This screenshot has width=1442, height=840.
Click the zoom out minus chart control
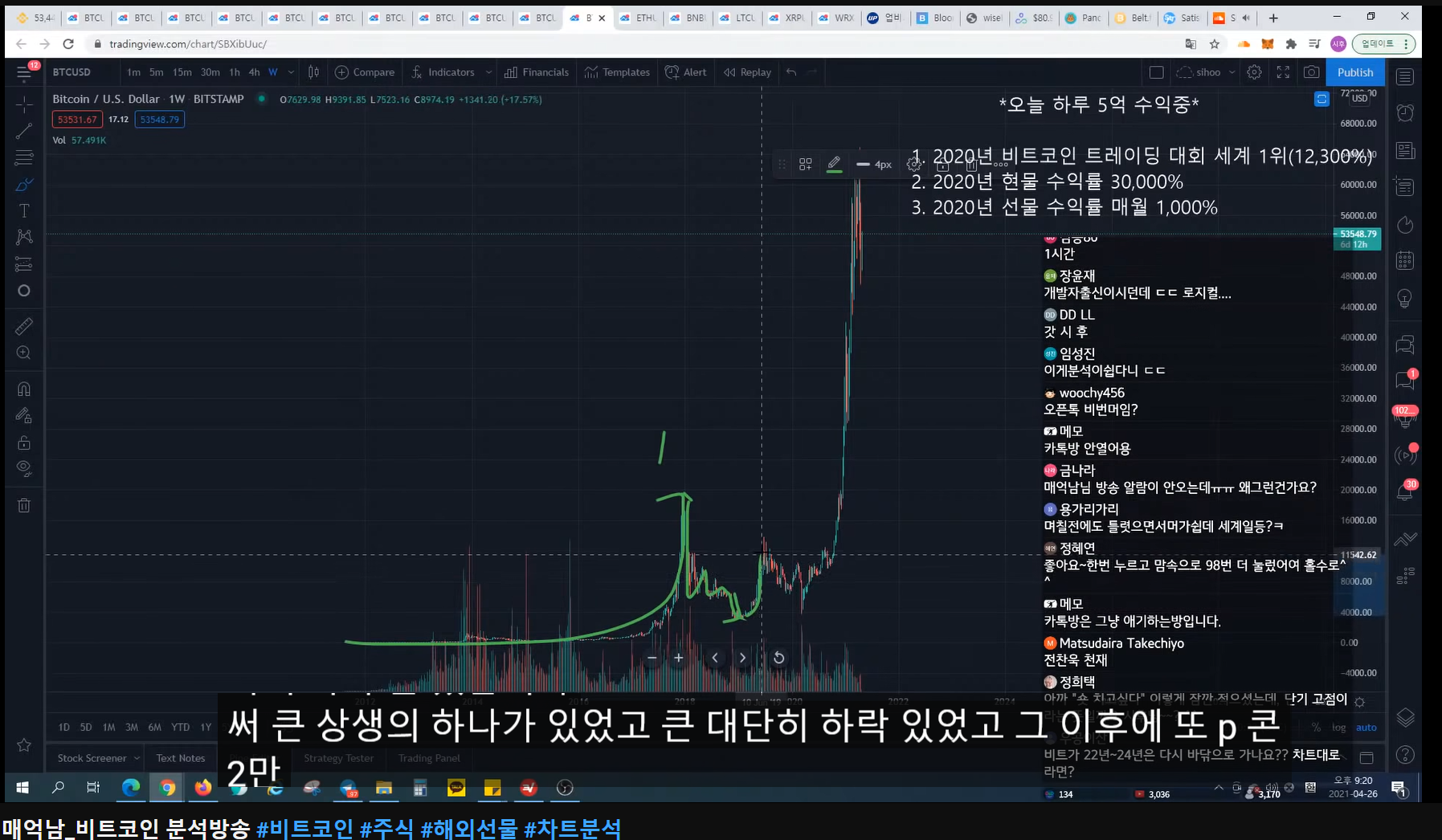click(x=652, y=658)
